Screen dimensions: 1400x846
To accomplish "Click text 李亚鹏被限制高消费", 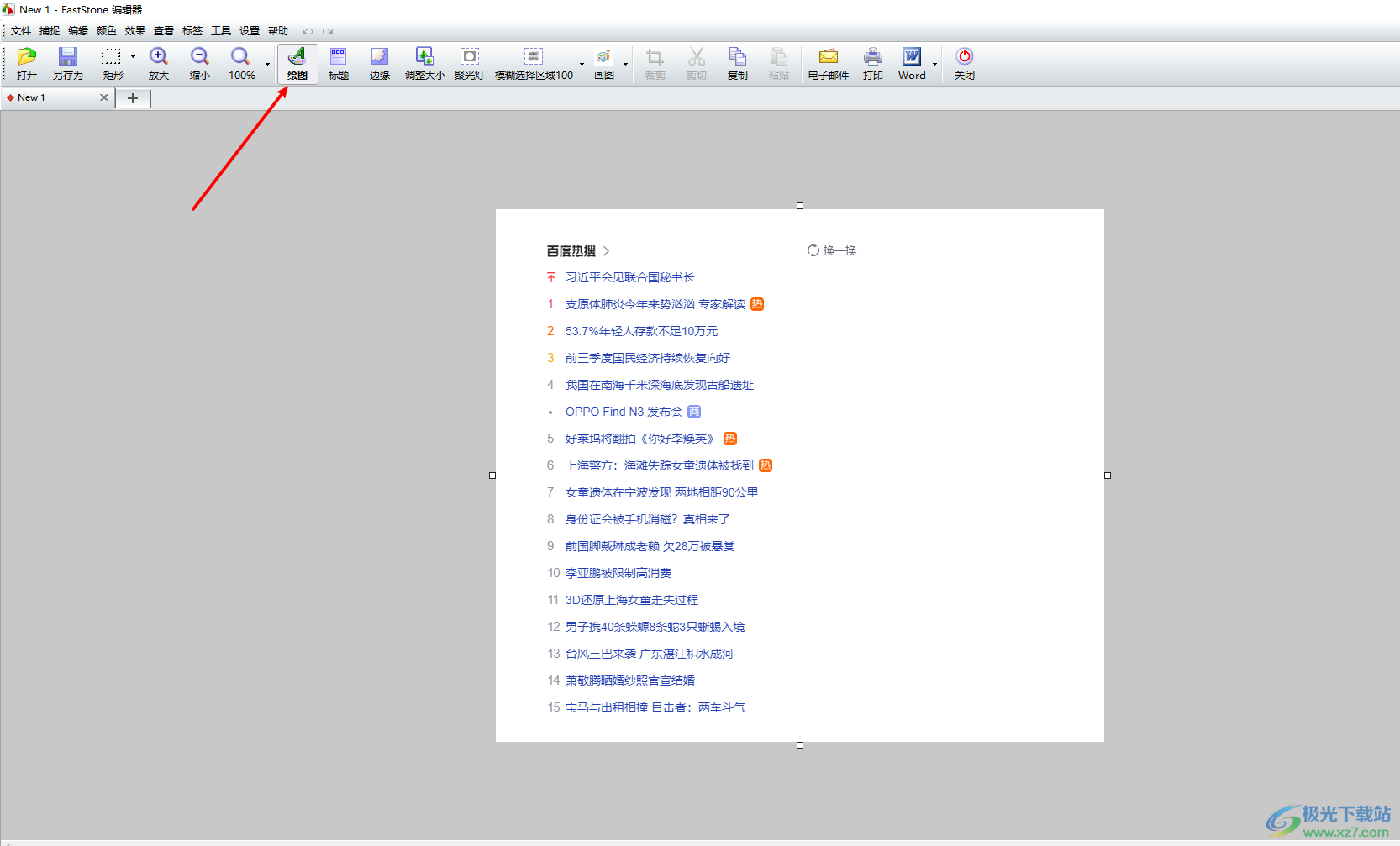I will [x=618, y=573].
